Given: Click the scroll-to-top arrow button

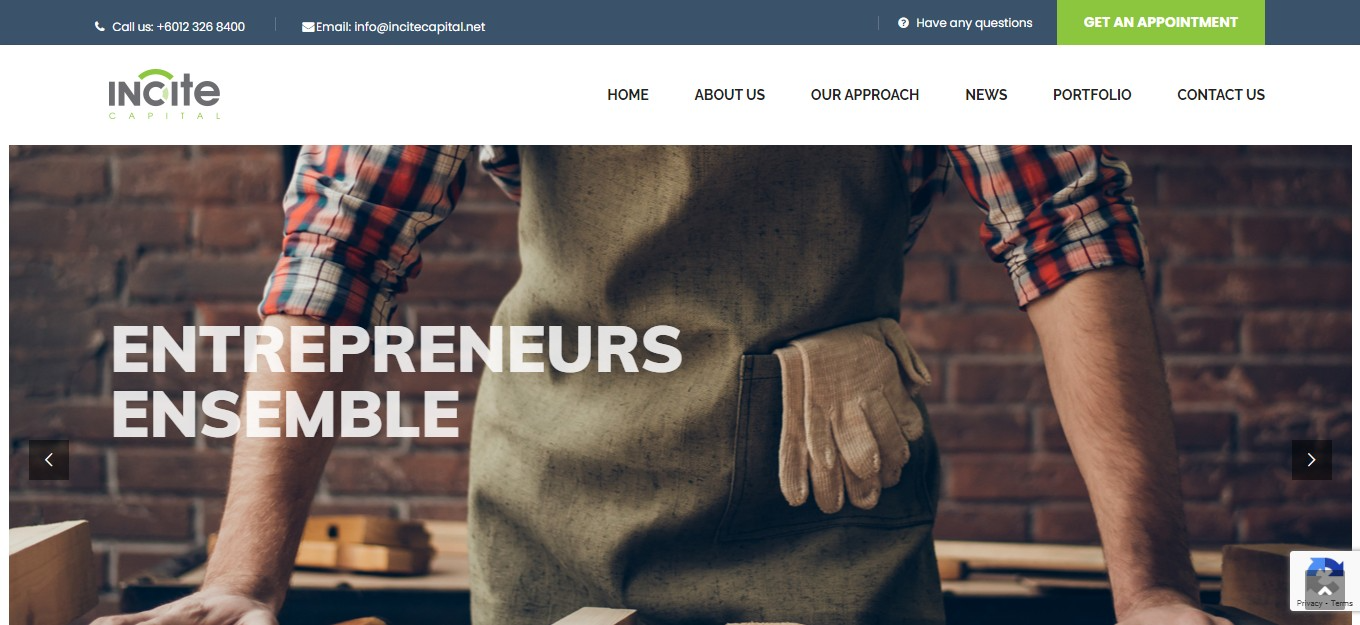Looking at the screenshot, I should click(x=1325, y=589).
